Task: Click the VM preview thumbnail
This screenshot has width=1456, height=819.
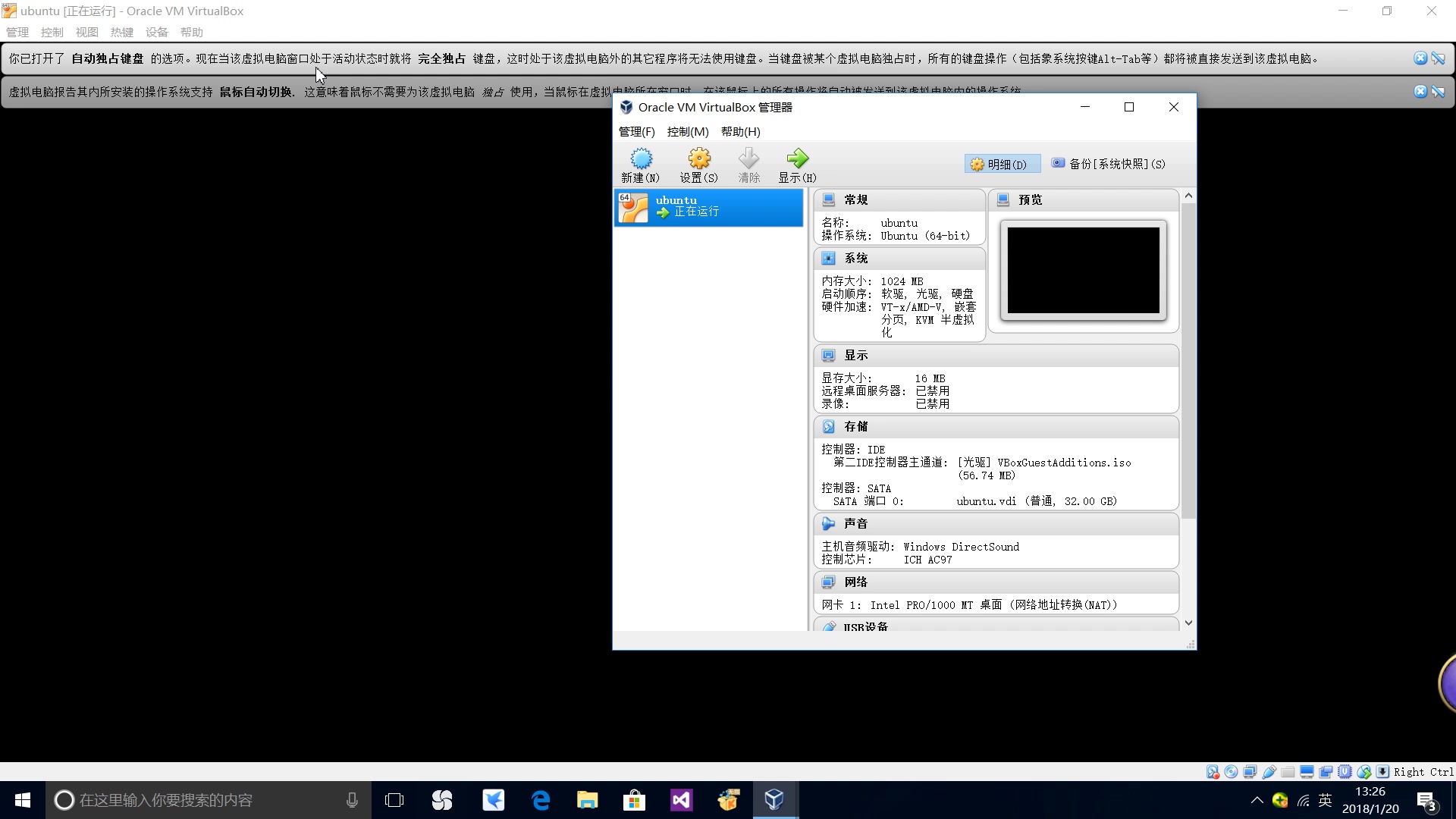Action: 1083,271
